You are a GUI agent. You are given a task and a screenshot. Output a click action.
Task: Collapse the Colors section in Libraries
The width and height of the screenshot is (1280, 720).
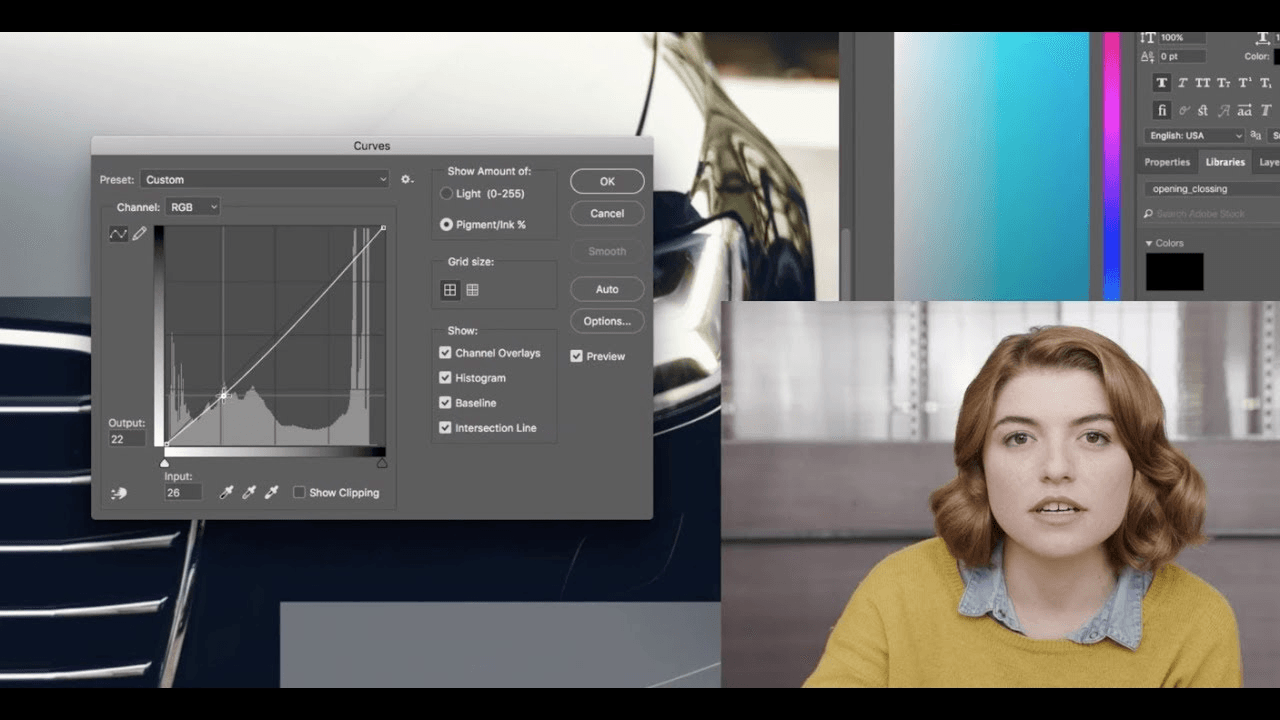(1149, 243)
